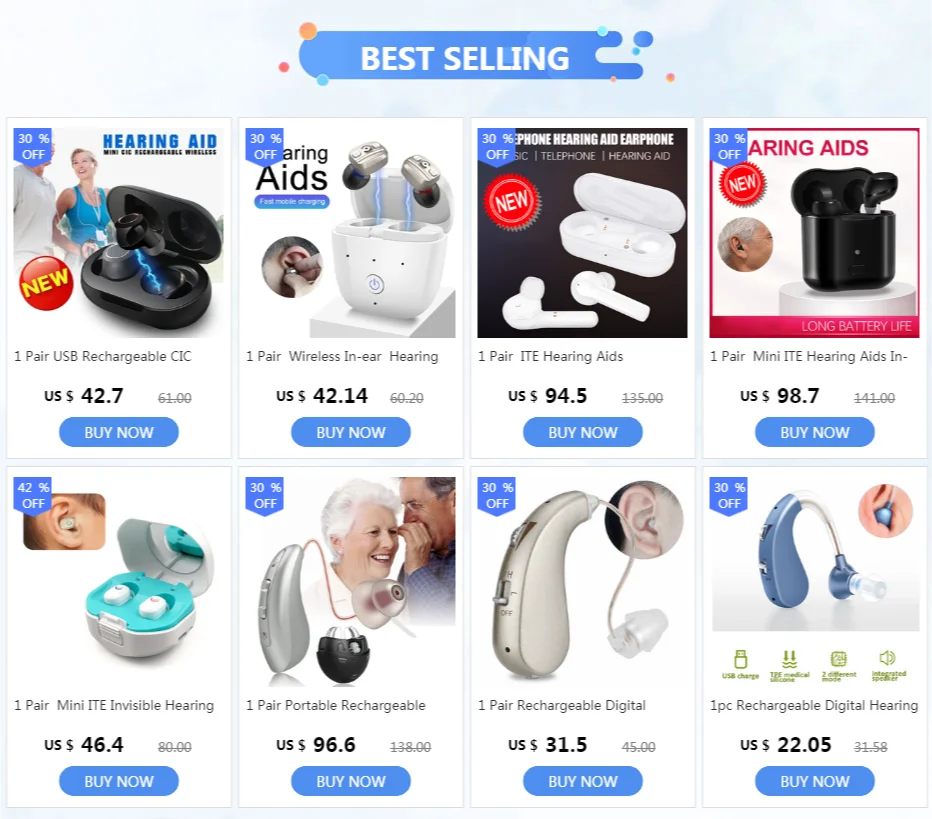Open the black earbuds charging case image

119,233
